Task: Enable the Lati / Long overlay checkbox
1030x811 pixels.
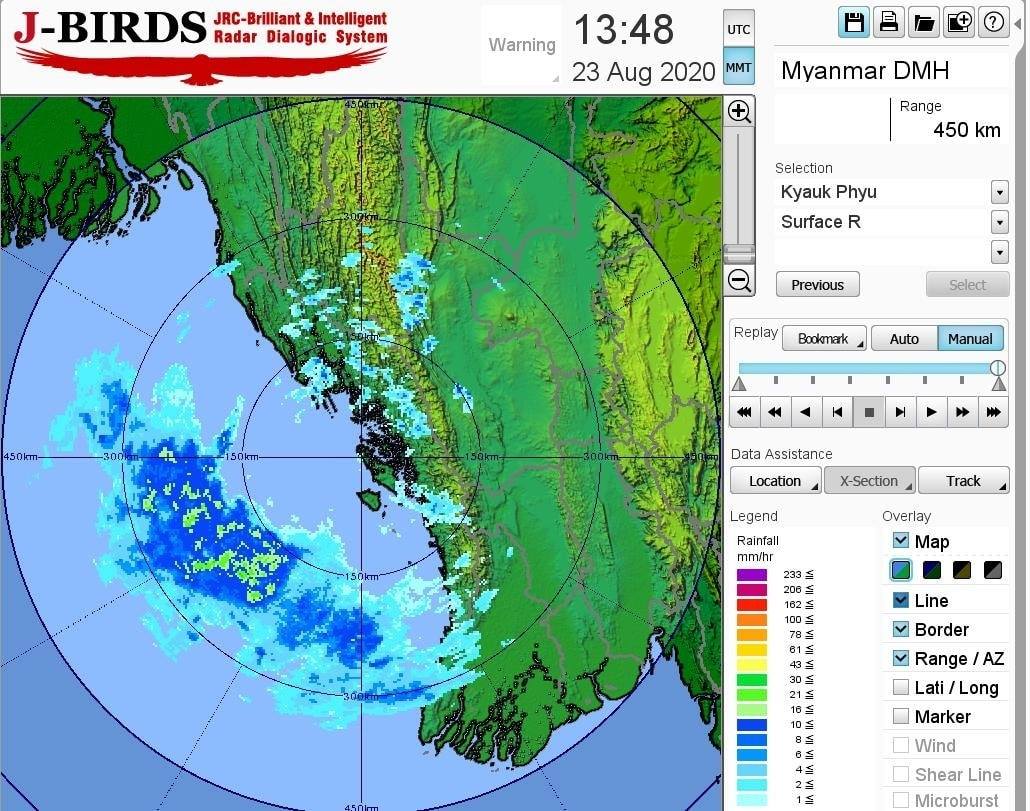Action: tap(901, 687)
